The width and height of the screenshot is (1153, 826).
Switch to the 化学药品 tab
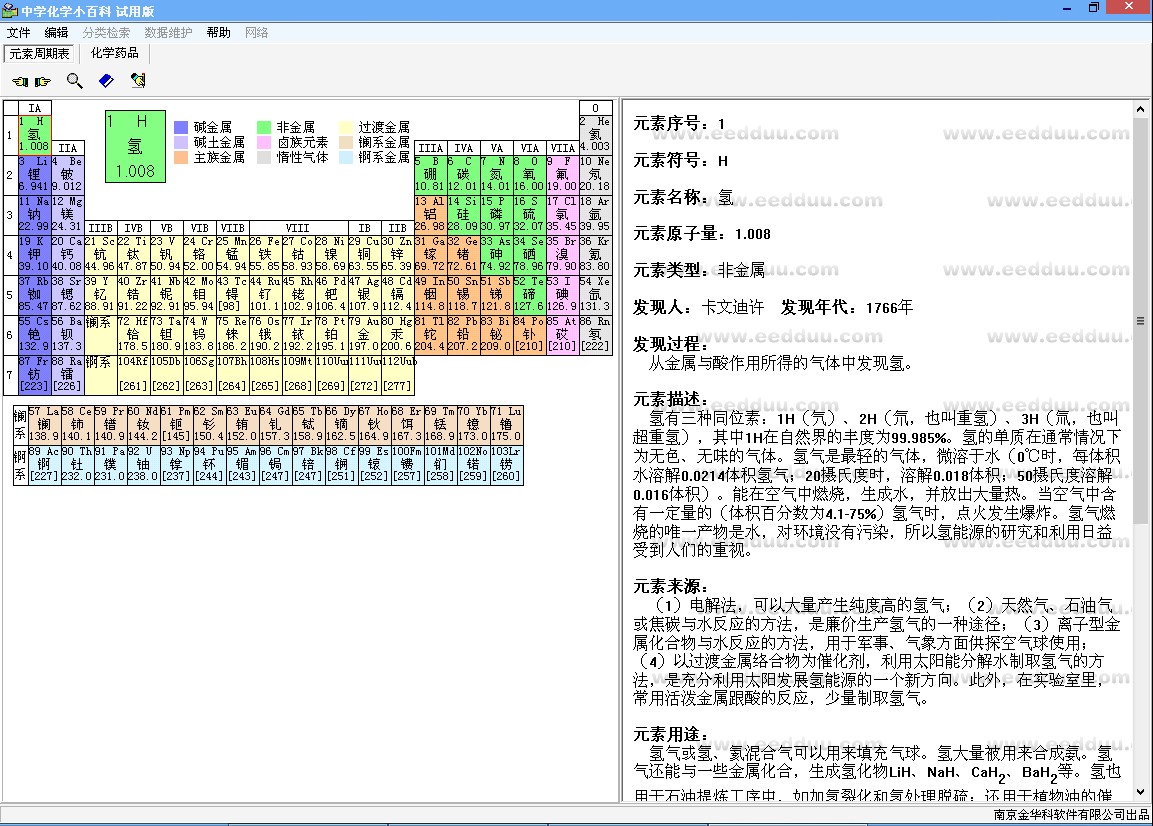pyautogui.click(x=114, y=53)
